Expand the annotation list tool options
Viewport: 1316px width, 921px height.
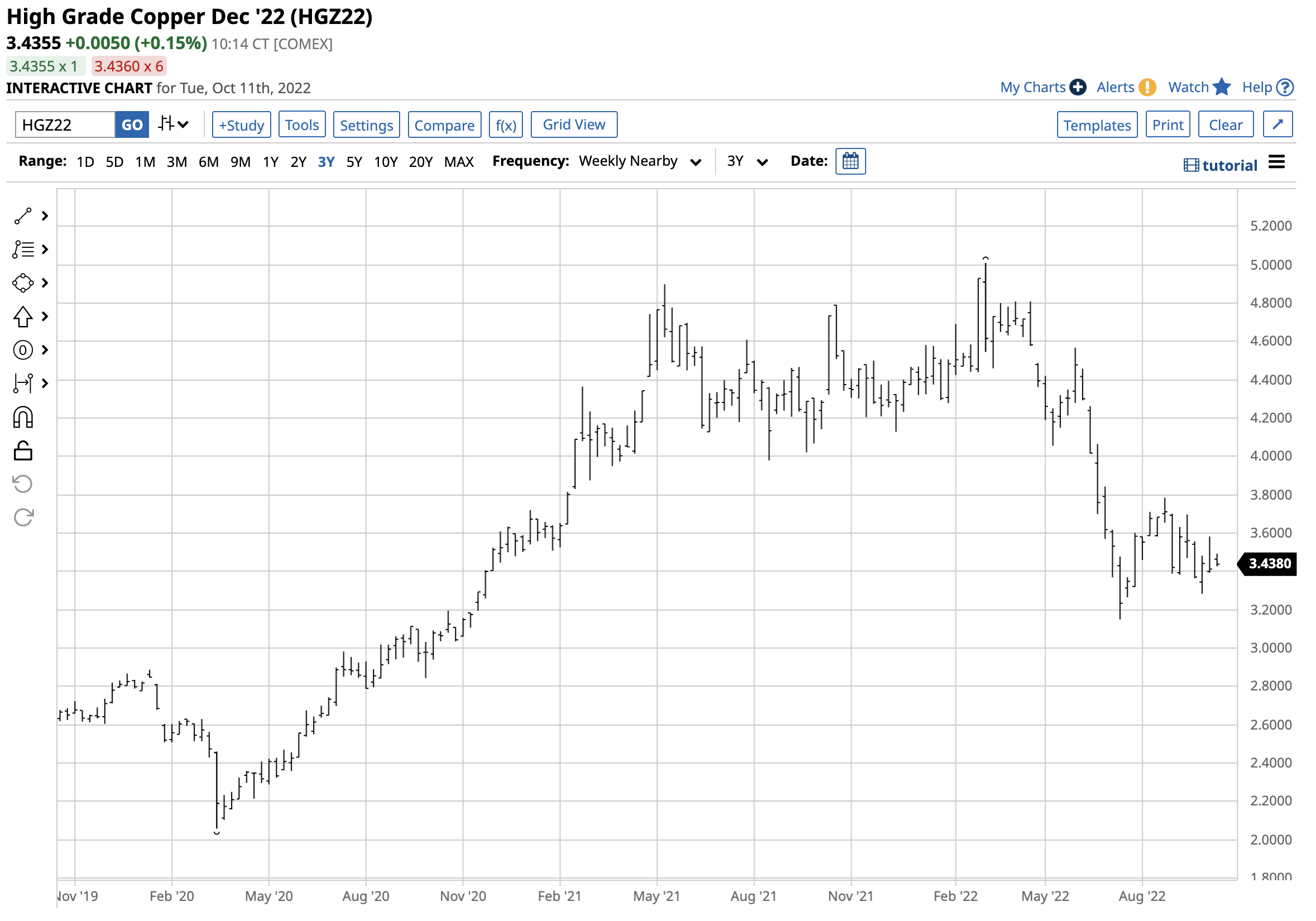click(x=45, y=250)
